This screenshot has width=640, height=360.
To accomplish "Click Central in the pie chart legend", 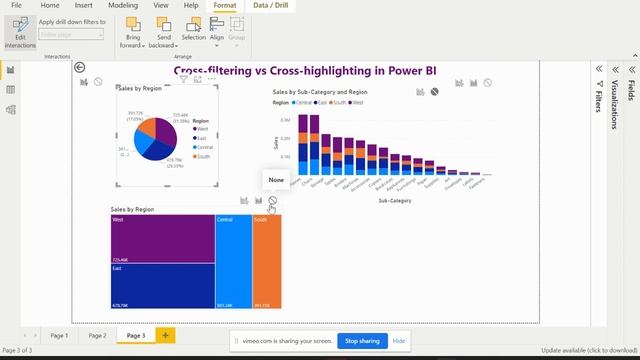I will [x=203, y=147].
